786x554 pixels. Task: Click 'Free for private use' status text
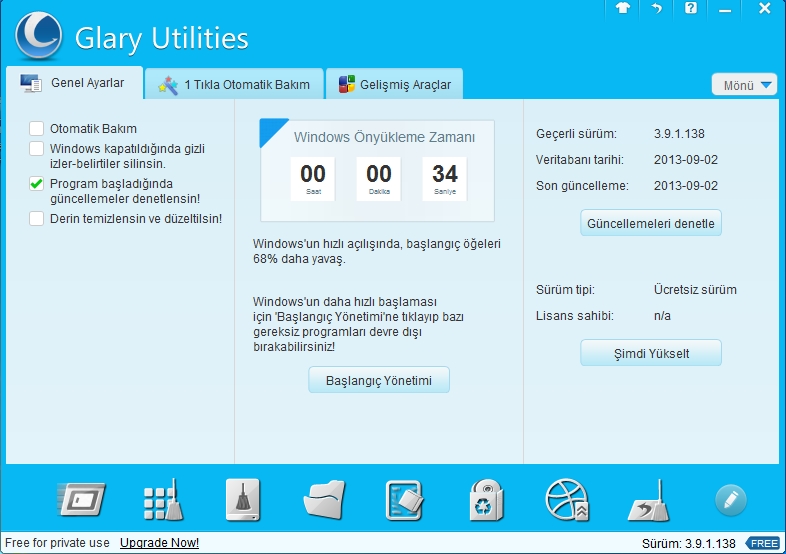coord(57,543)
